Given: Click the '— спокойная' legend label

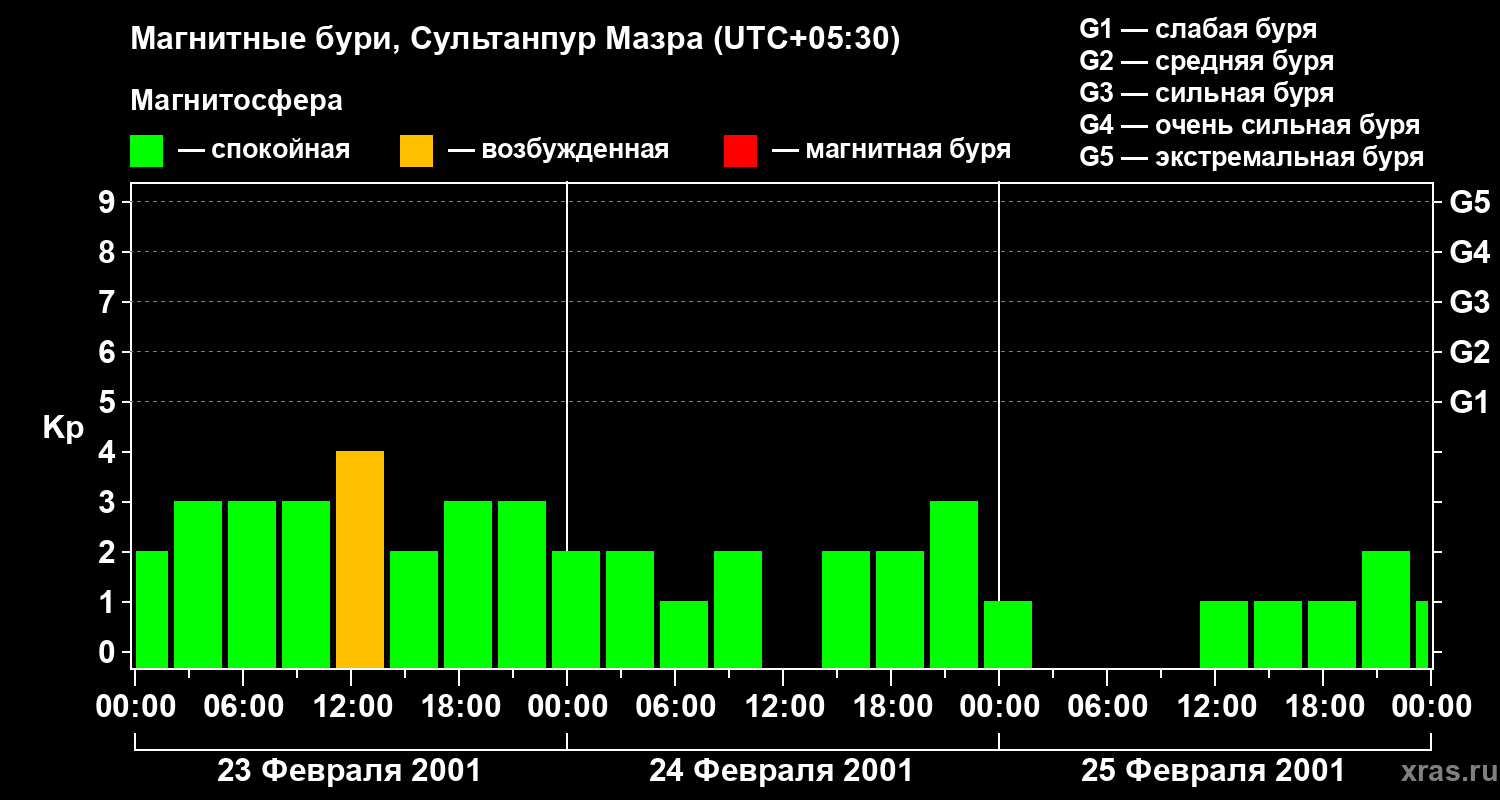Looking at the screenshot, I should 264,150.
